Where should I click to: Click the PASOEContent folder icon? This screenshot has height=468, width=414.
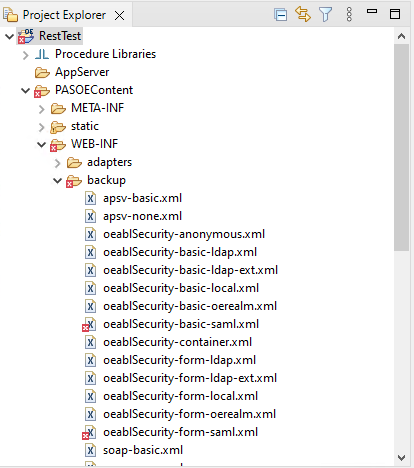click(42, 91)
